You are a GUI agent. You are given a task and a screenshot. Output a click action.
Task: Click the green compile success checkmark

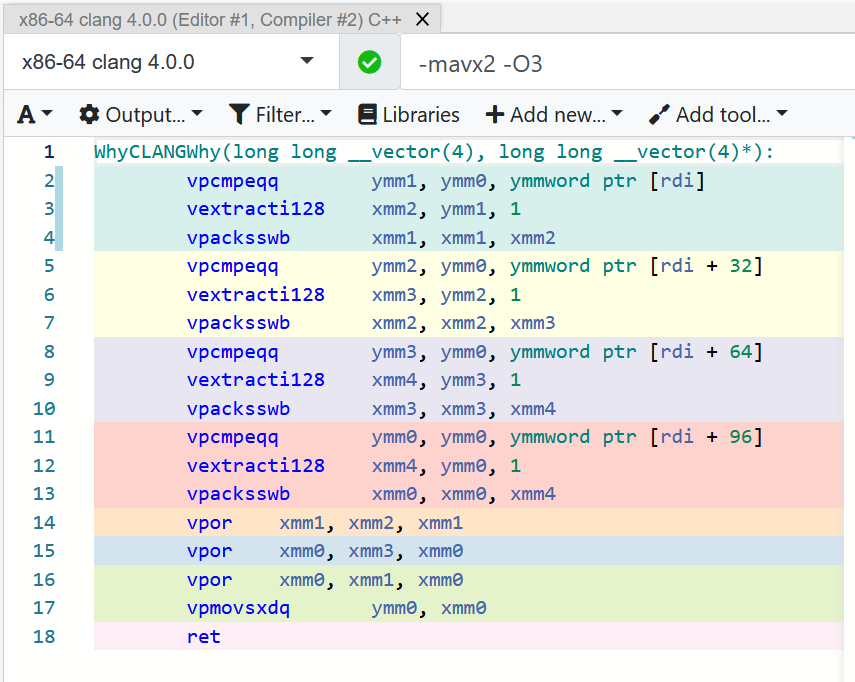coord(369,62)
